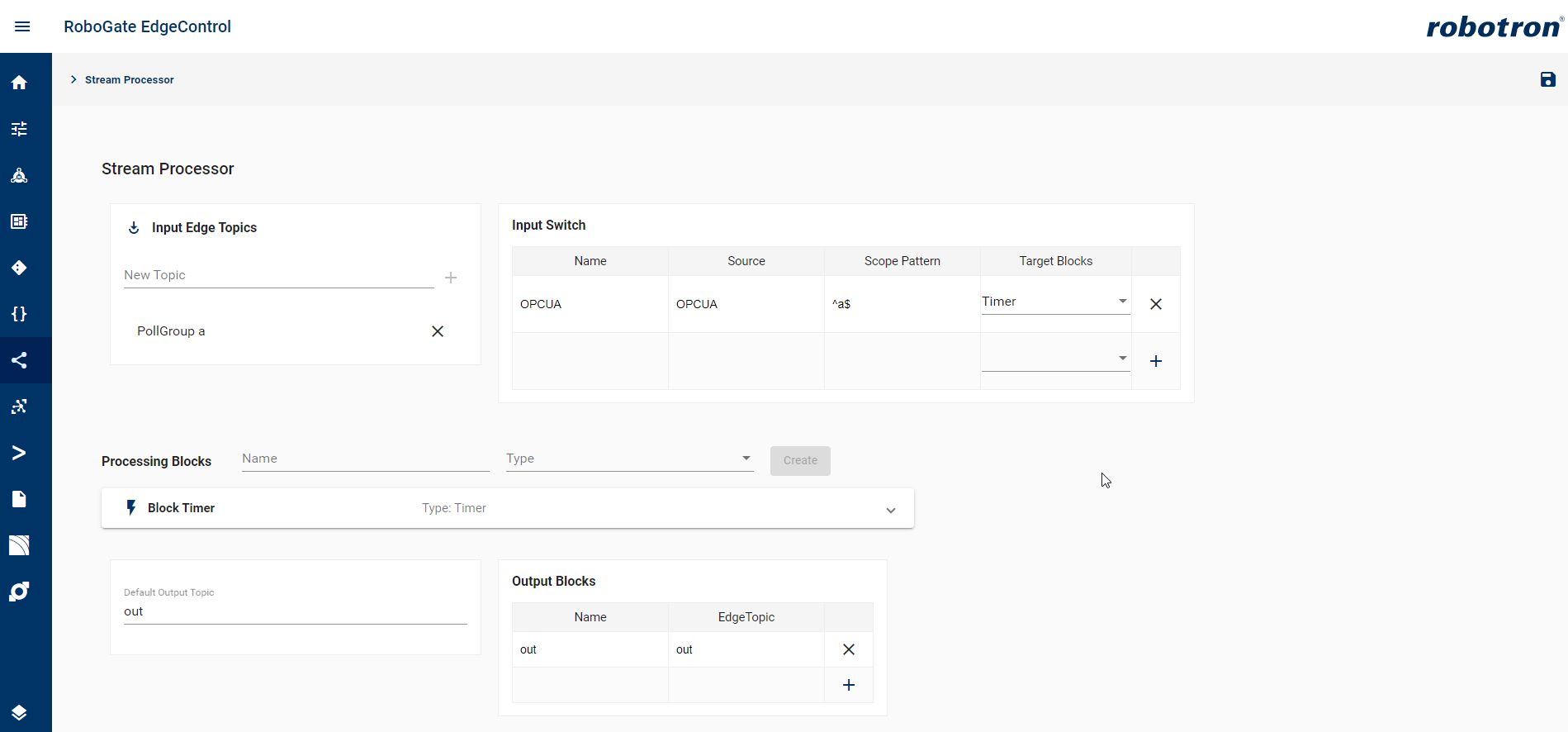This screenshot has height=732, width=1568.
Task: Click the curly braces icon in sidebar
Action: click(19, 314)
